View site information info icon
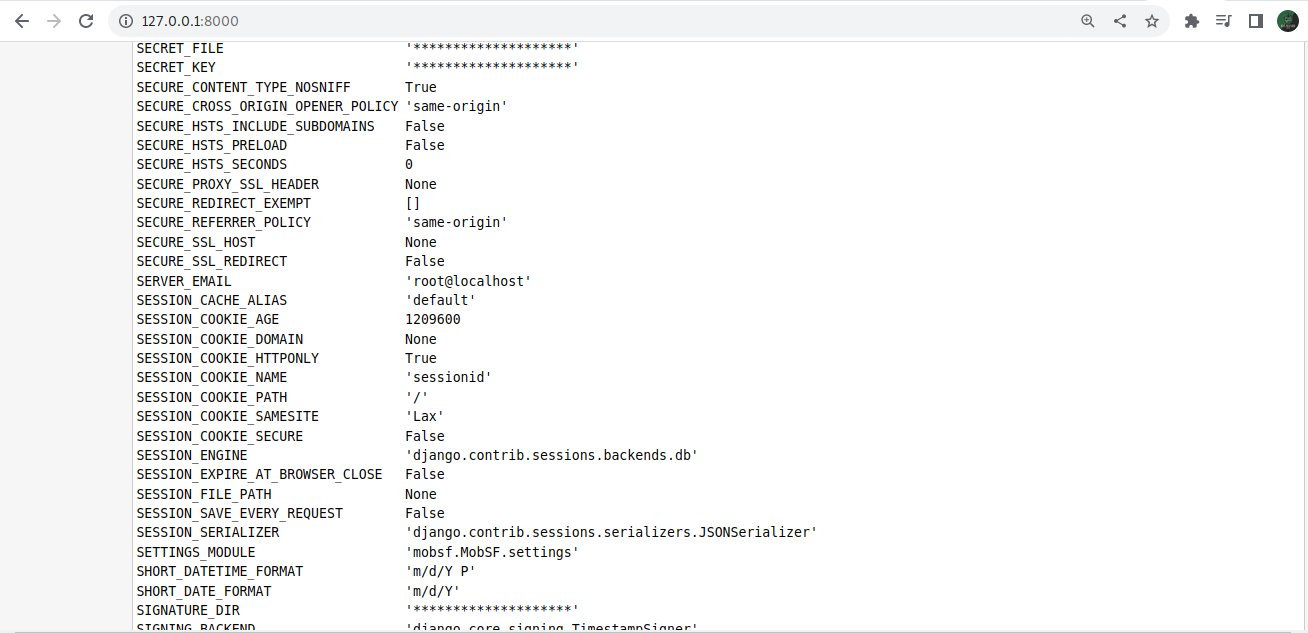 click(123, 20)
